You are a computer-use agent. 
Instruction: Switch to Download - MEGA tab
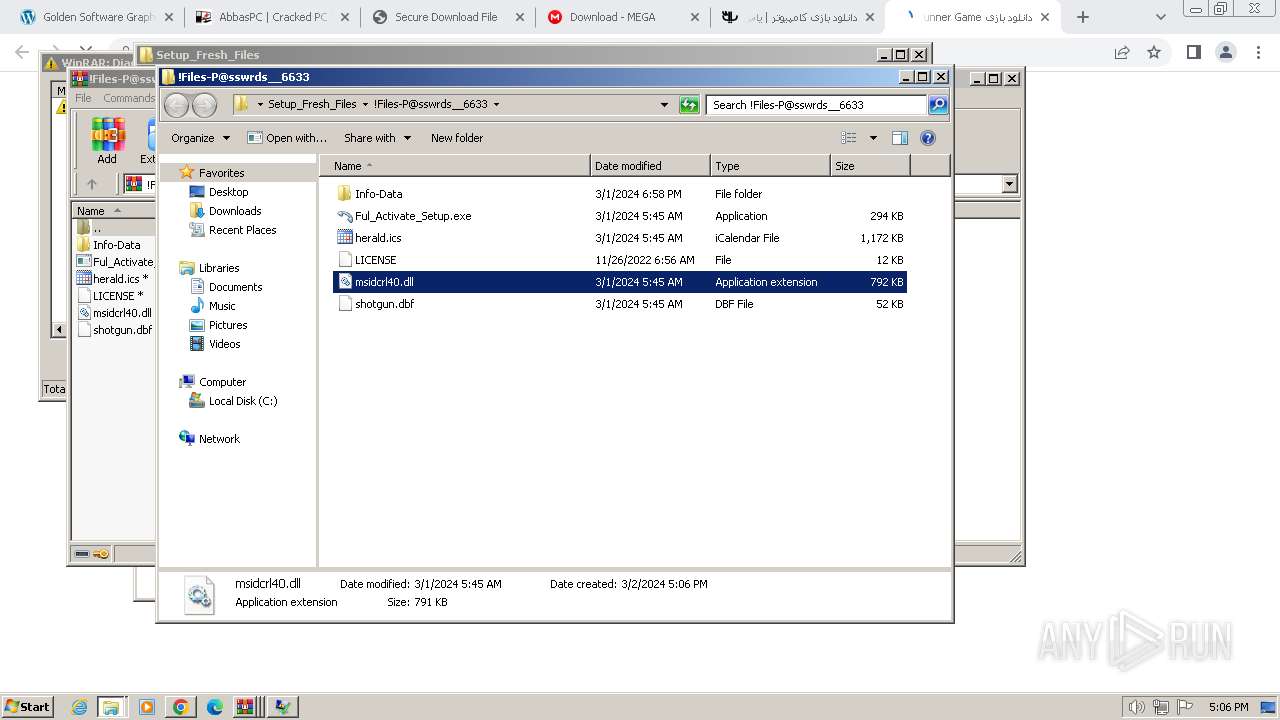[624, 17]
